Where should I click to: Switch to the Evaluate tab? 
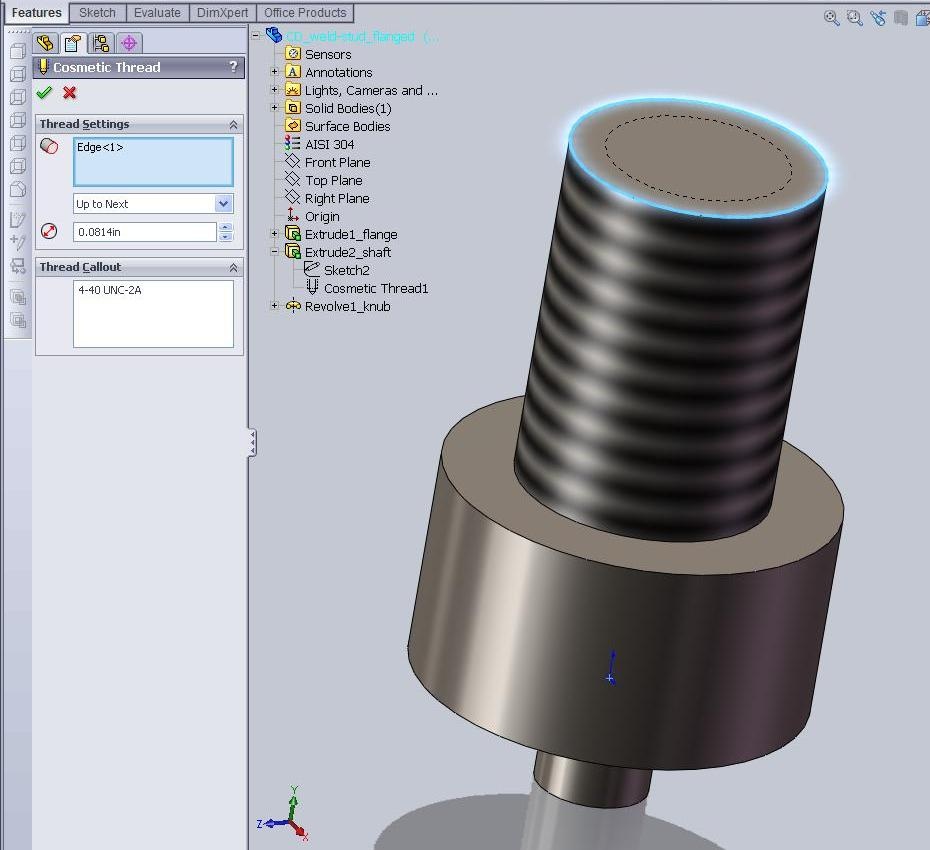tap(157, 12)
